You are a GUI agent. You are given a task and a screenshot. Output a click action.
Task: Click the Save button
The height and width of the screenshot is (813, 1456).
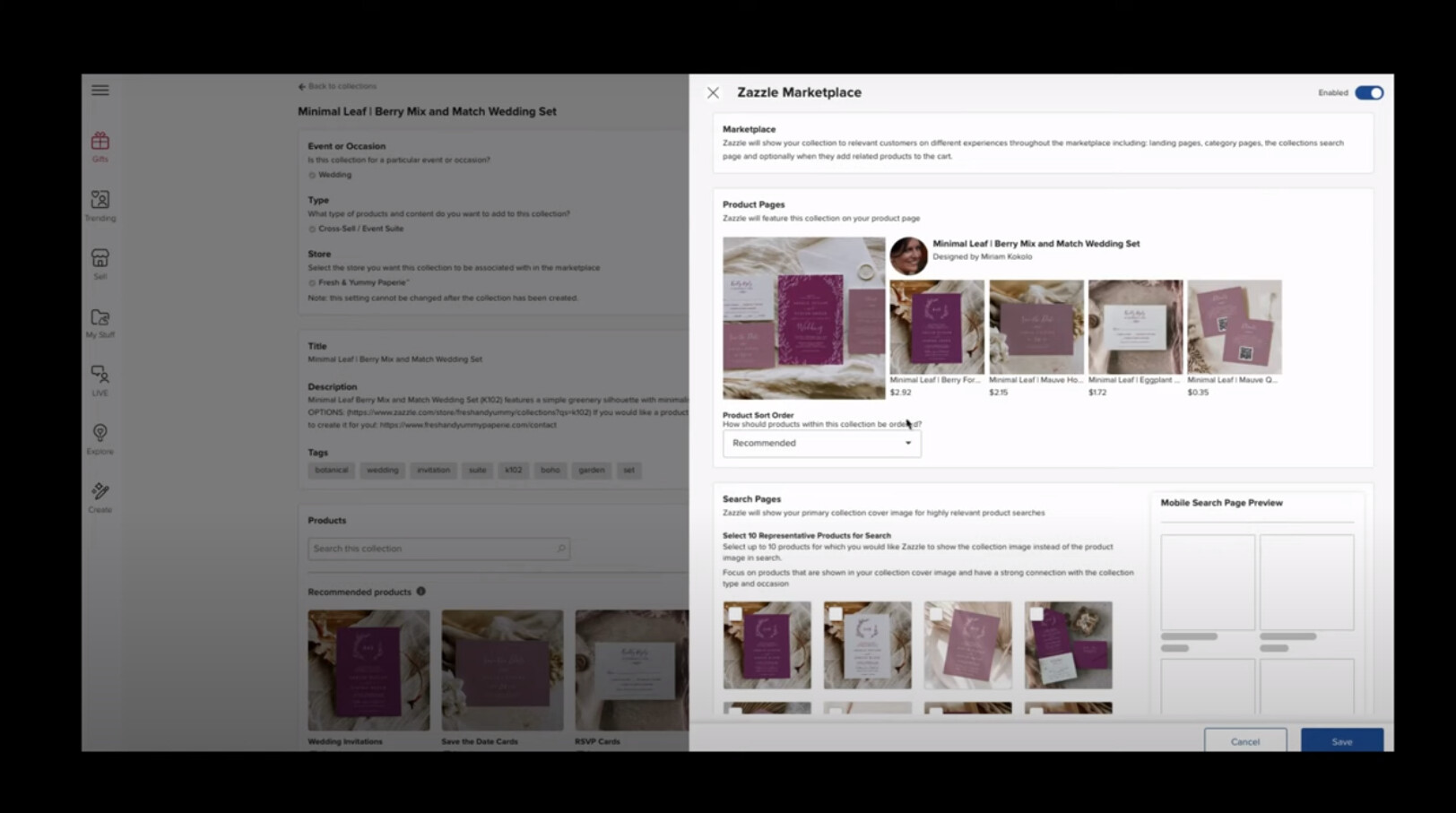click(1341, 740)
